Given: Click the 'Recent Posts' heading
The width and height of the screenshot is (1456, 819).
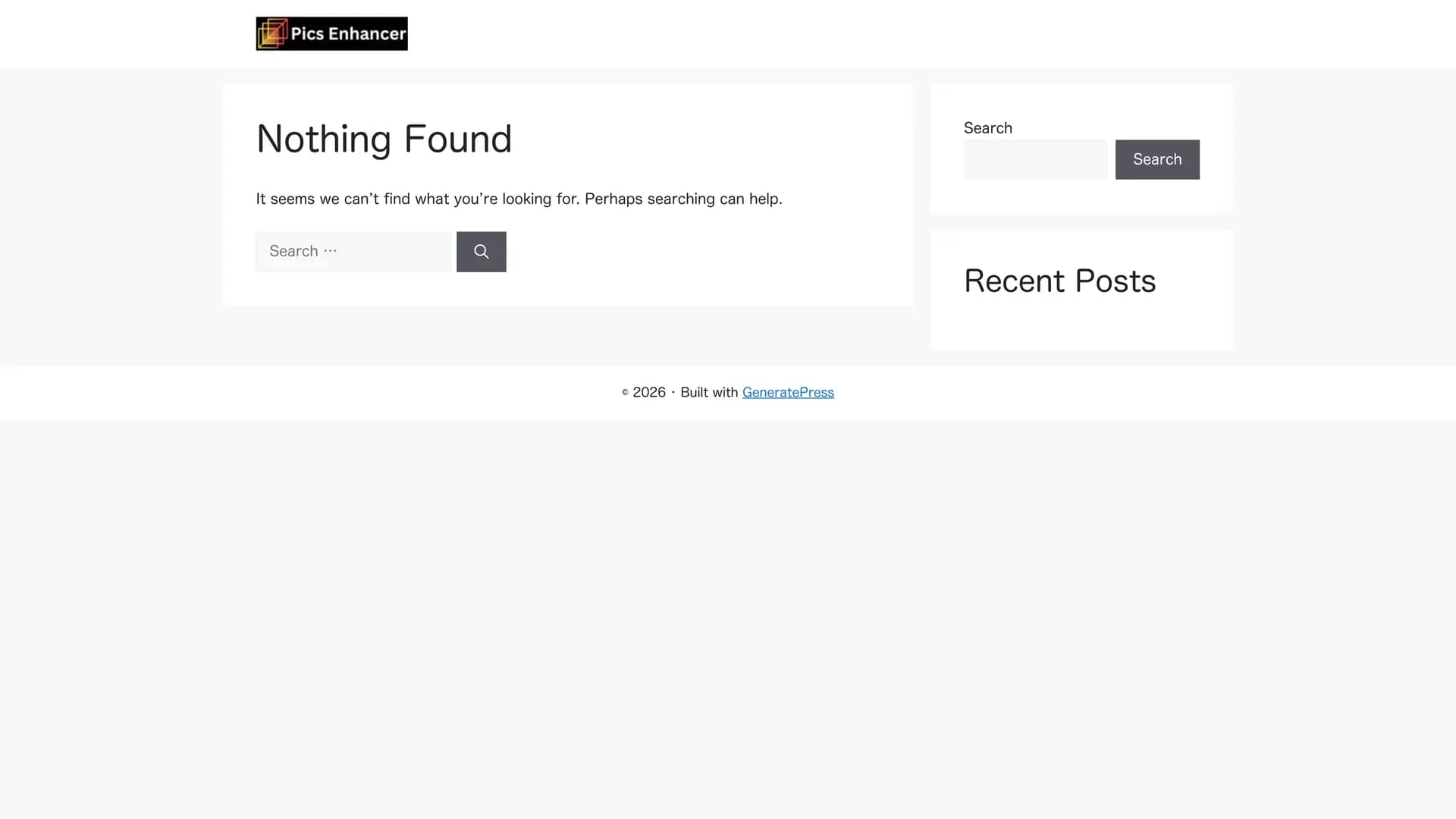Looking at the screenshot, I should 1059,281.
